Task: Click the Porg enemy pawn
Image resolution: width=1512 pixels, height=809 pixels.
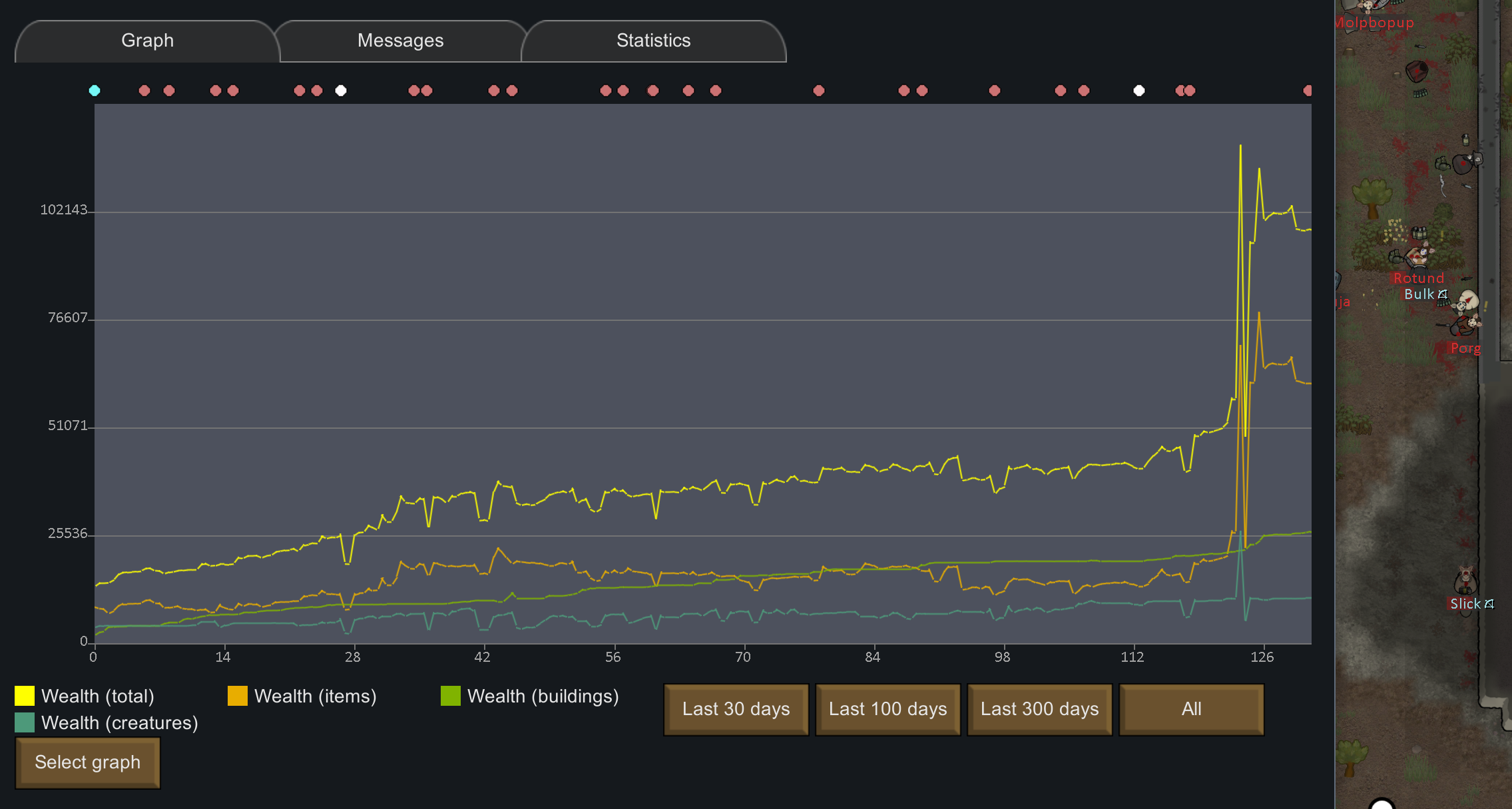Action: [1465, 326]
